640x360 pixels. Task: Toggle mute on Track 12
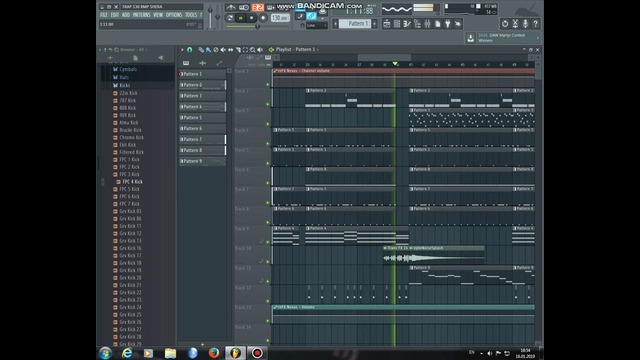pos(268,301)
